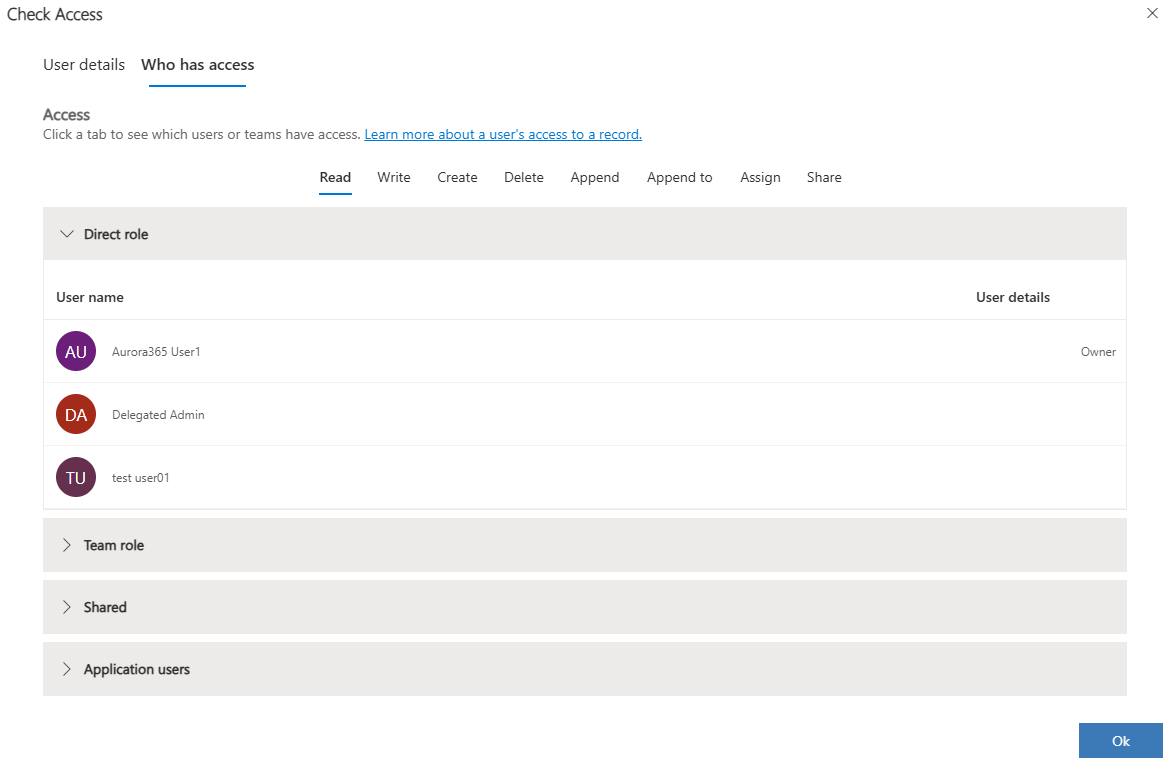
Task: Switch to the Assign access tab
Action: pos(760,177)
